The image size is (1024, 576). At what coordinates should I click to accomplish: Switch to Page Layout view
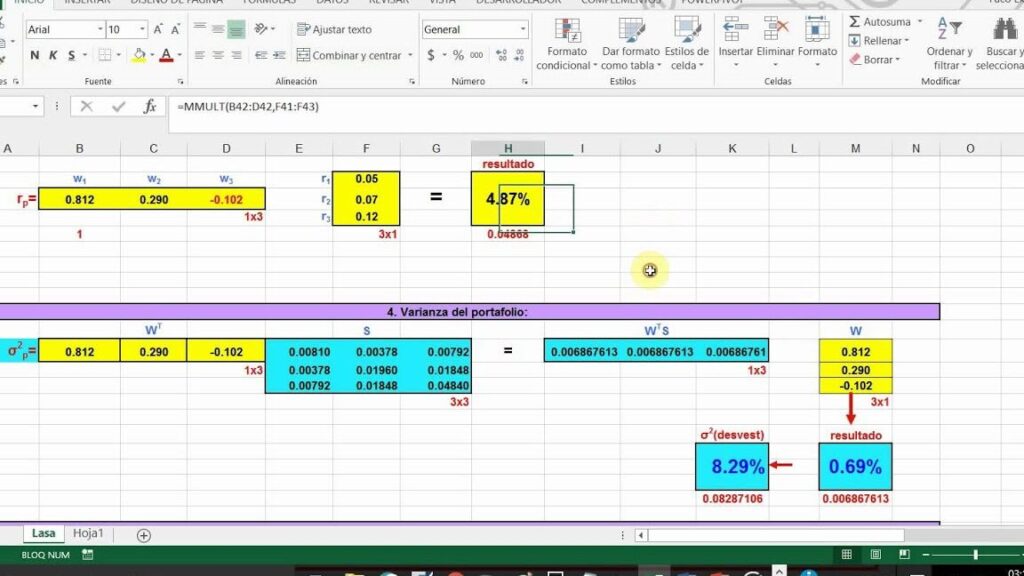click(876, 554)
